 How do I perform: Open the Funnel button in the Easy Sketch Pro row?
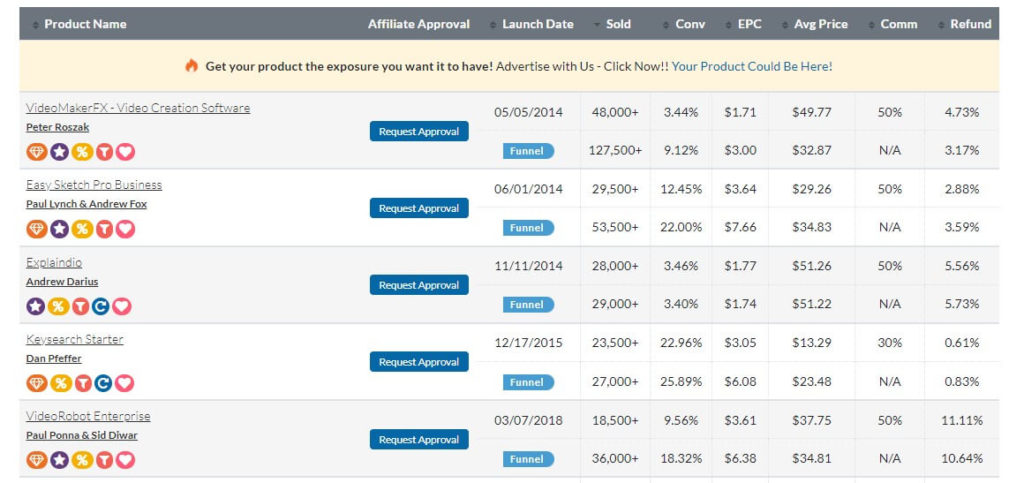(528, 228)
